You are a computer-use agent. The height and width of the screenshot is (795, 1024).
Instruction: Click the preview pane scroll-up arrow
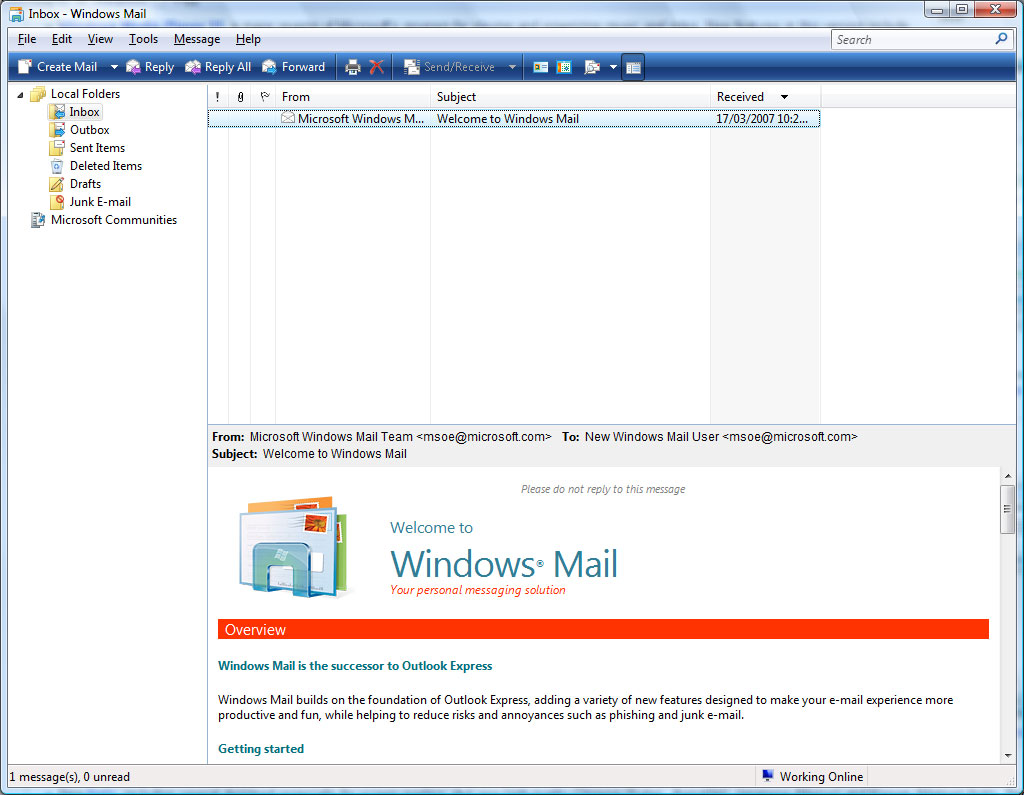click(1008, 476)
